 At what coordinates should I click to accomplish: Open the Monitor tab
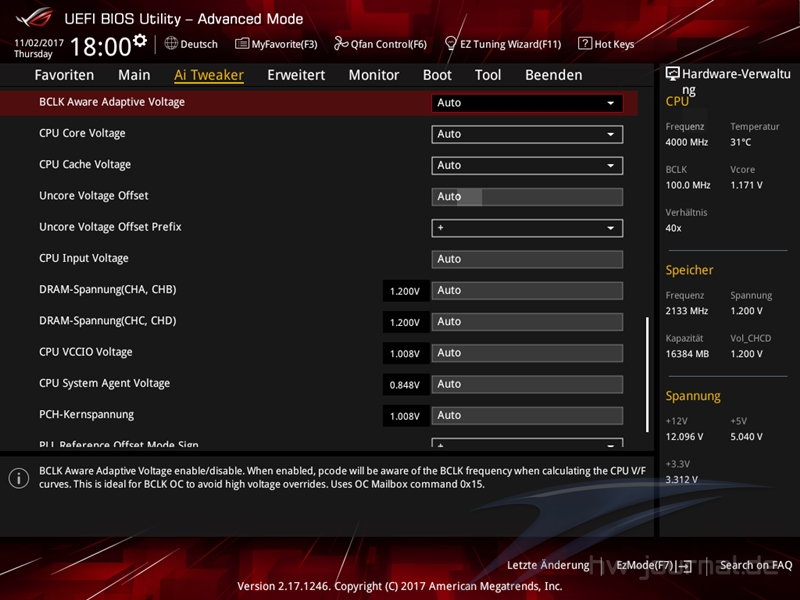tap(374, 75)
